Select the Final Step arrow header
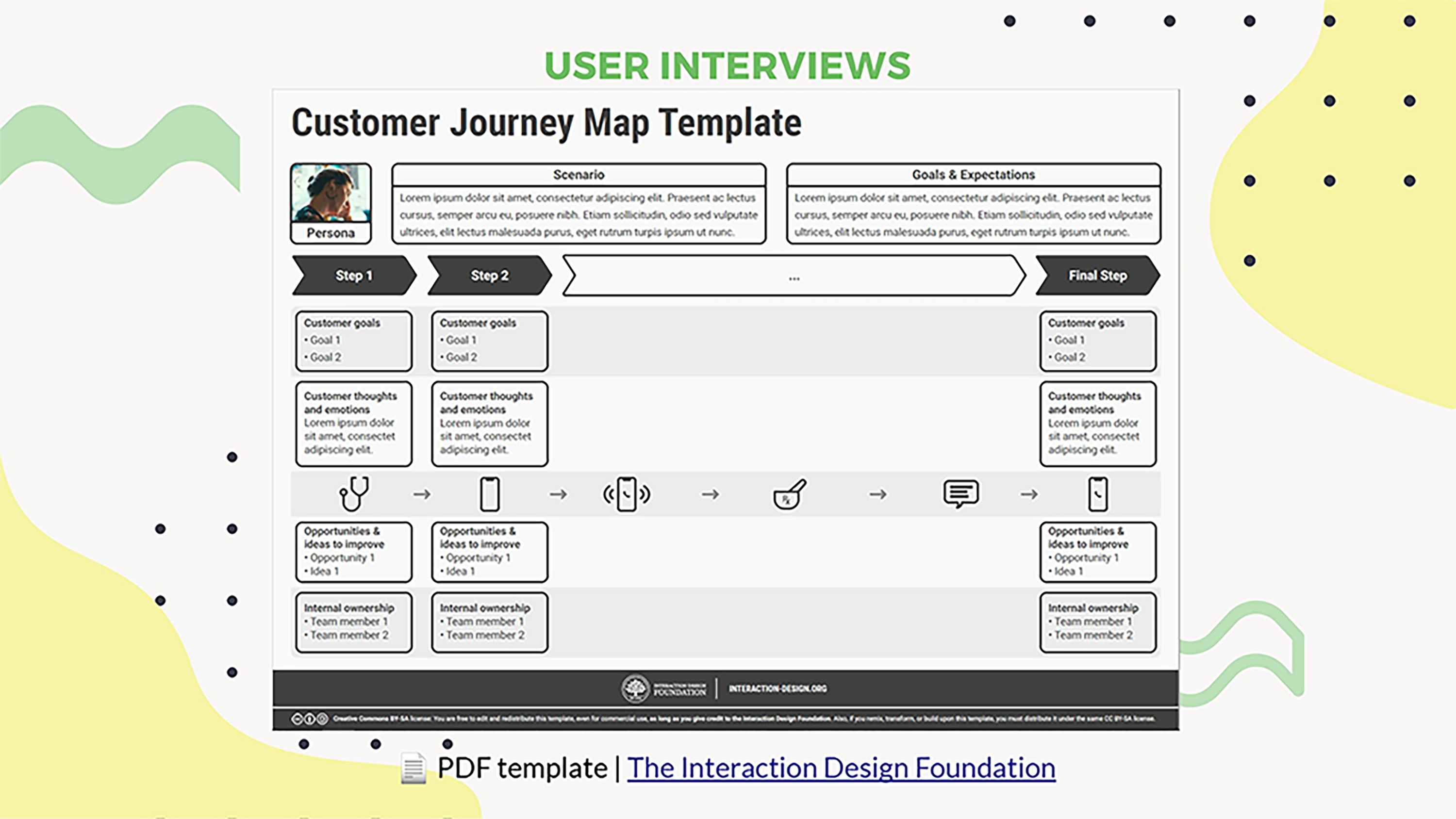 coord(1097,275)
